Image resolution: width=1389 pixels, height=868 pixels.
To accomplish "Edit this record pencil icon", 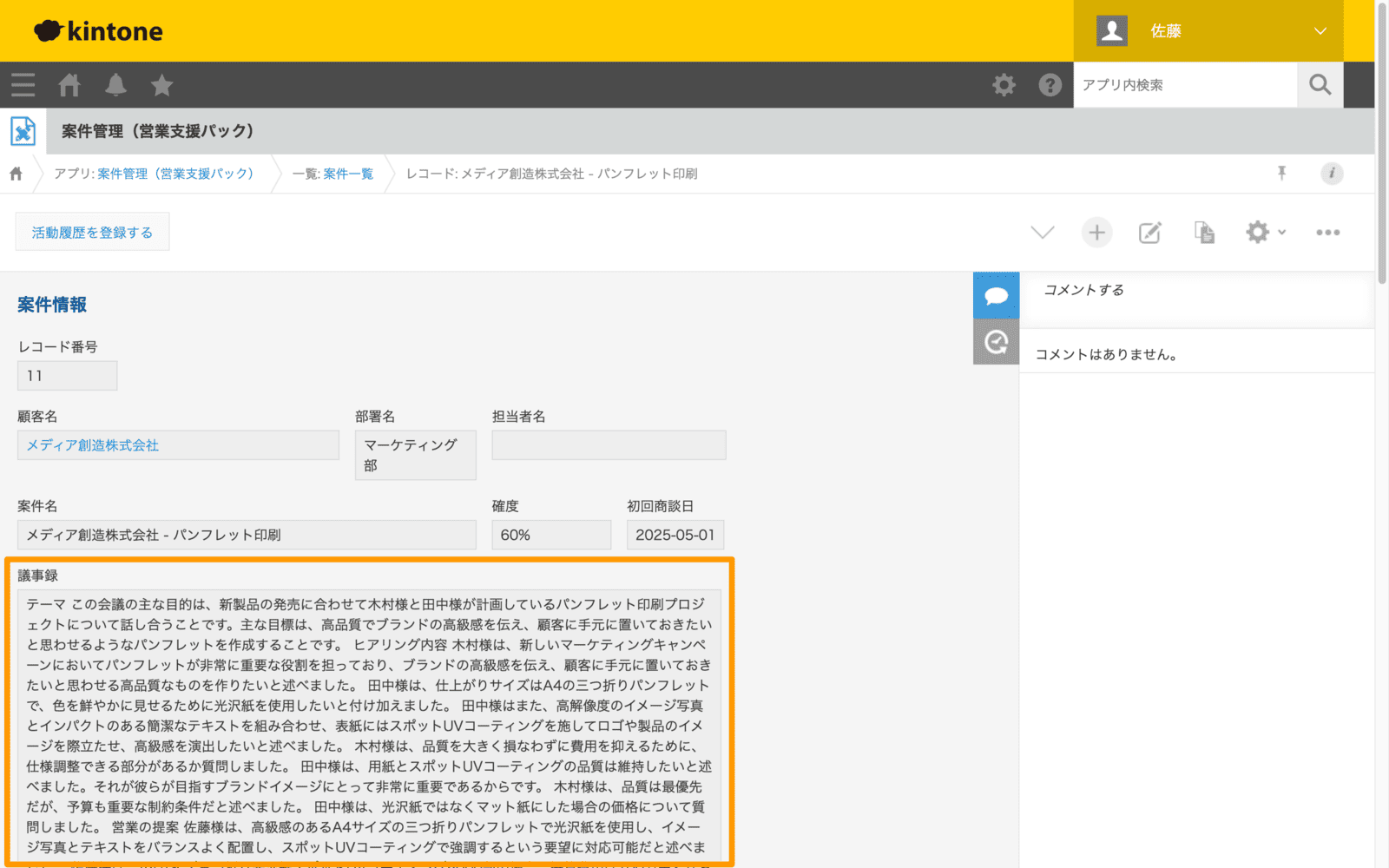I will (x=1150, y=233).
